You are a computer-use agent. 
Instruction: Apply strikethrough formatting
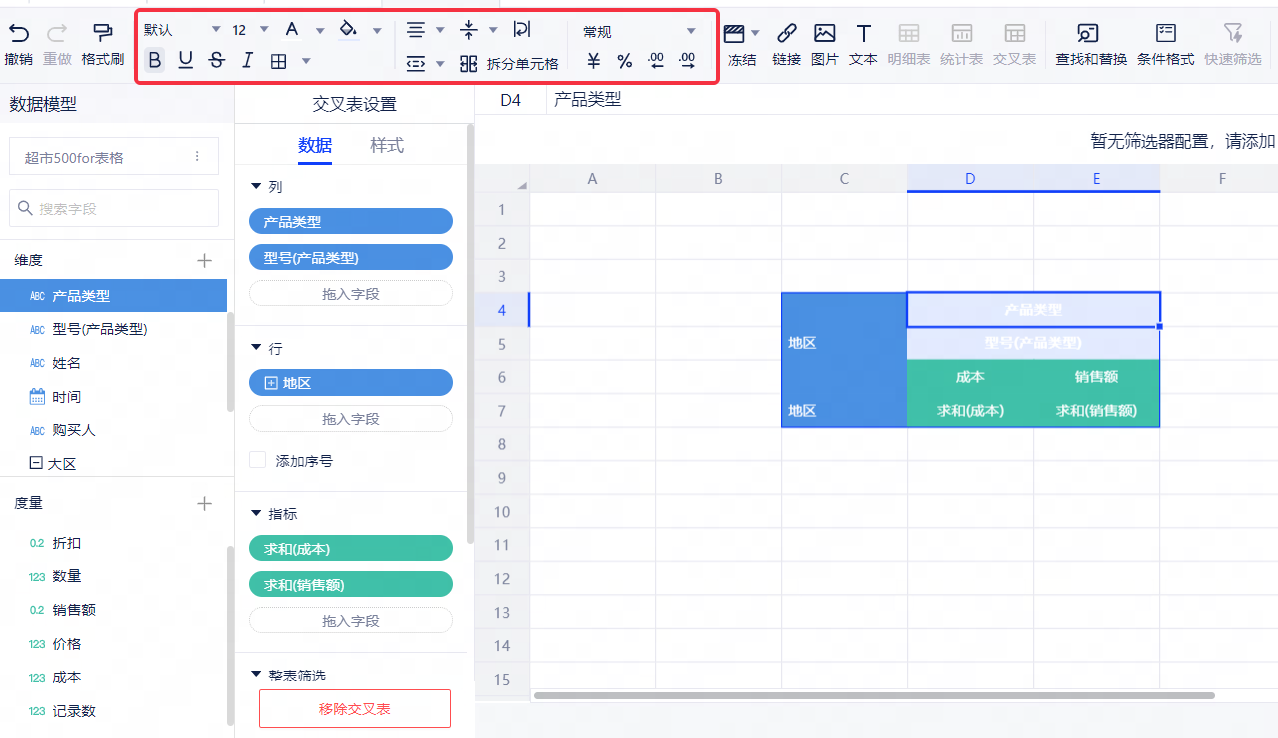tap(217, 61)
